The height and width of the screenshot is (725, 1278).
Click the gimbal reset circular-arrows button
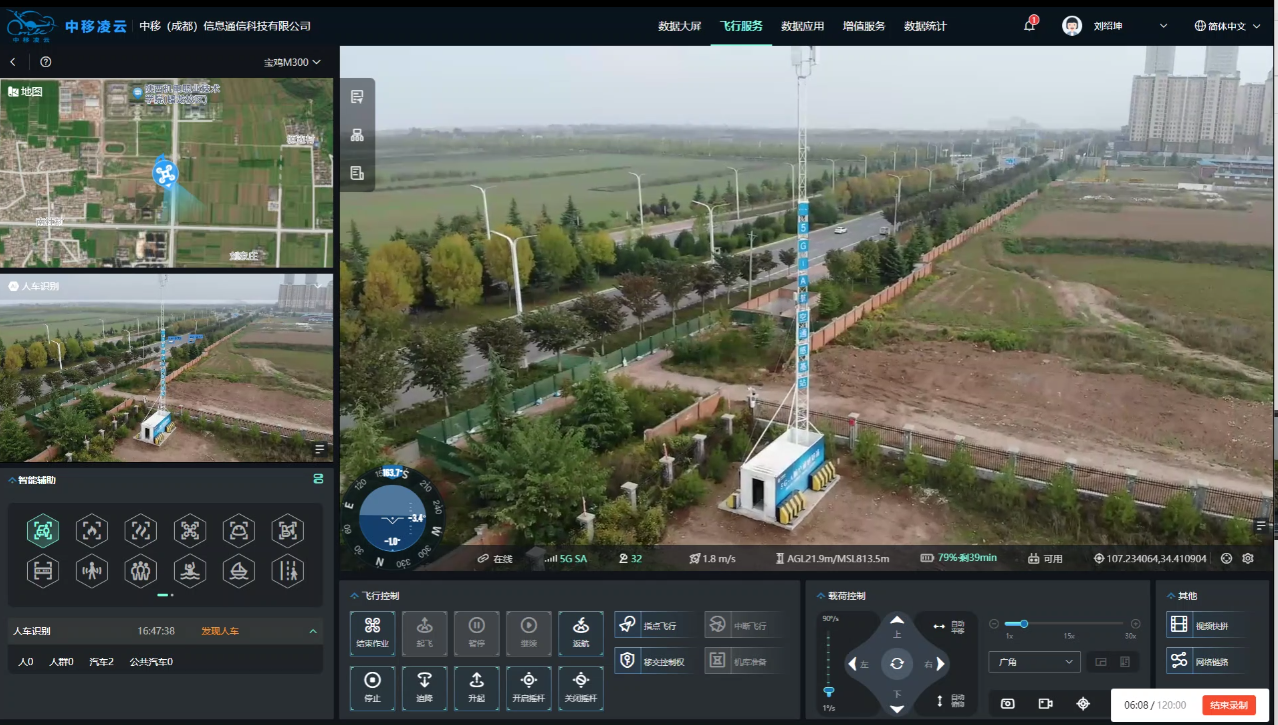pyautogui.click(x=897, y=663)
